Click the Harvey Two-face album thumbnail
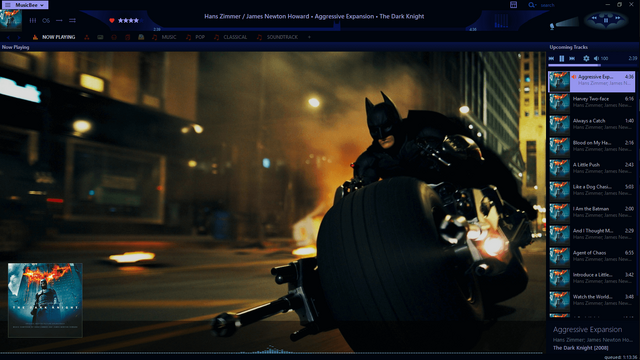The height and width of the screenshot is (360, 640). (x=560, y=103)
